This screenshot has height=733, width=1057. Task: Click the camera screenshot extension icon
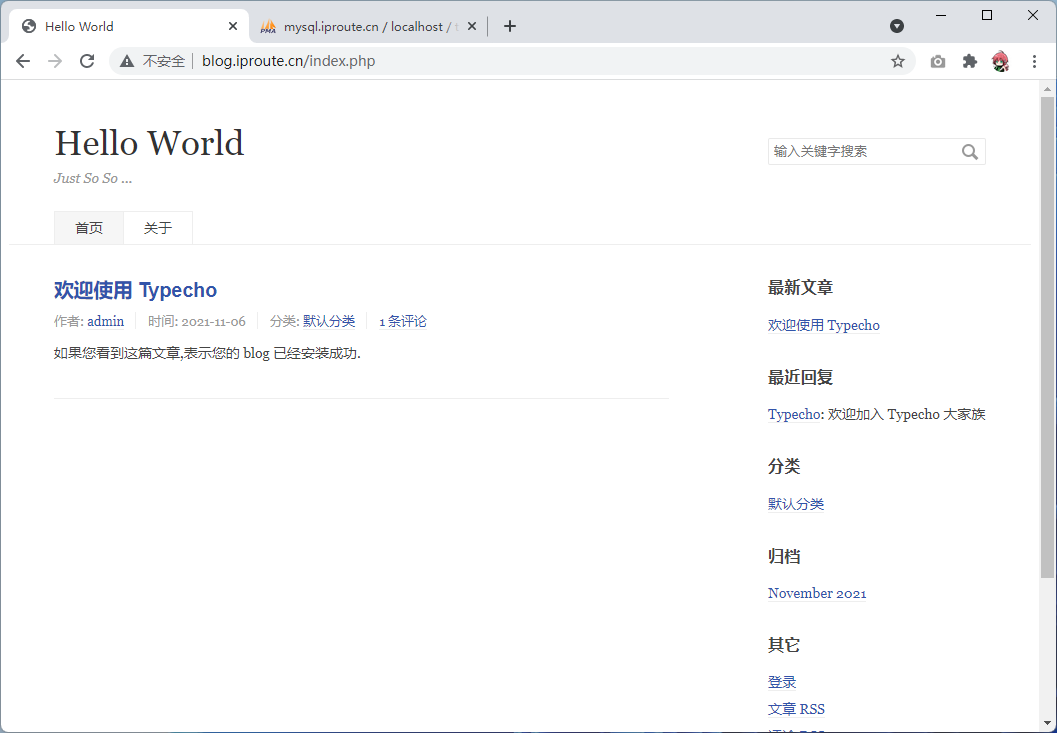click(x=938, y=61)
